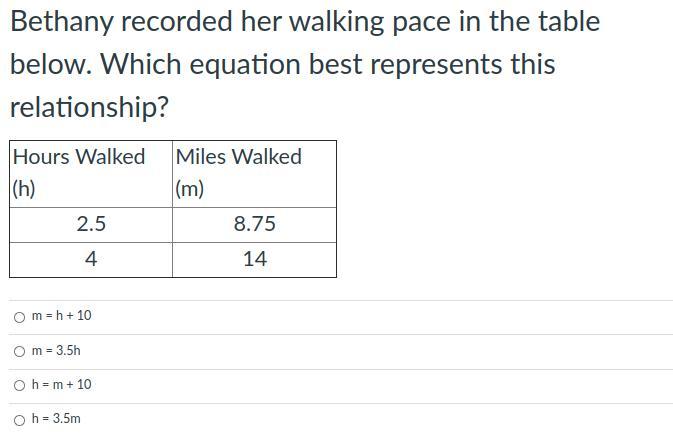Pick the radio button for h = 3.5m
The width and height of the screenshot is (673, 447).
pos(20,420)
